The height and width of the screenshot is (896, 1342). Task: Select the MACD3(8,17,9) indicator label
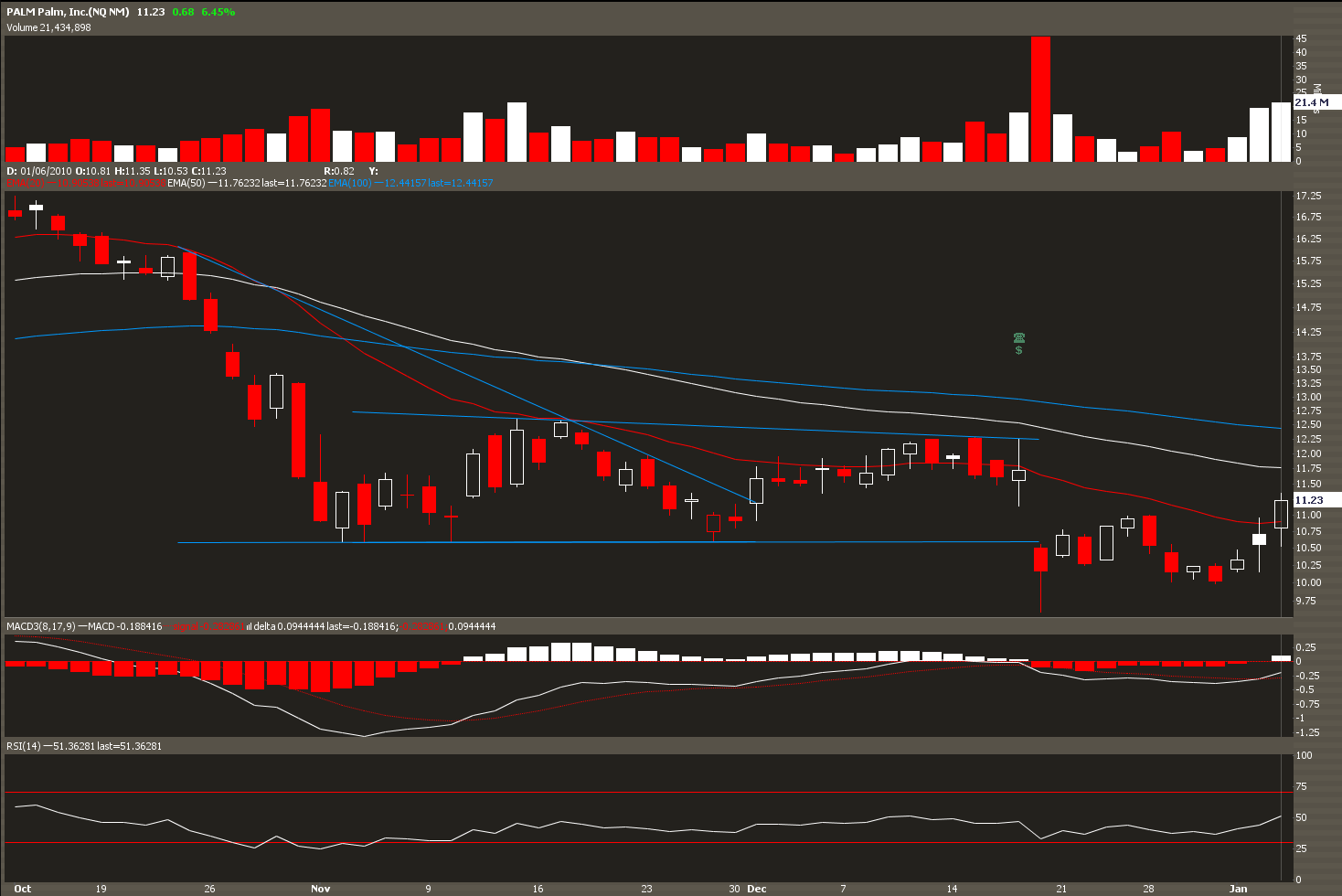pos(41,626)
